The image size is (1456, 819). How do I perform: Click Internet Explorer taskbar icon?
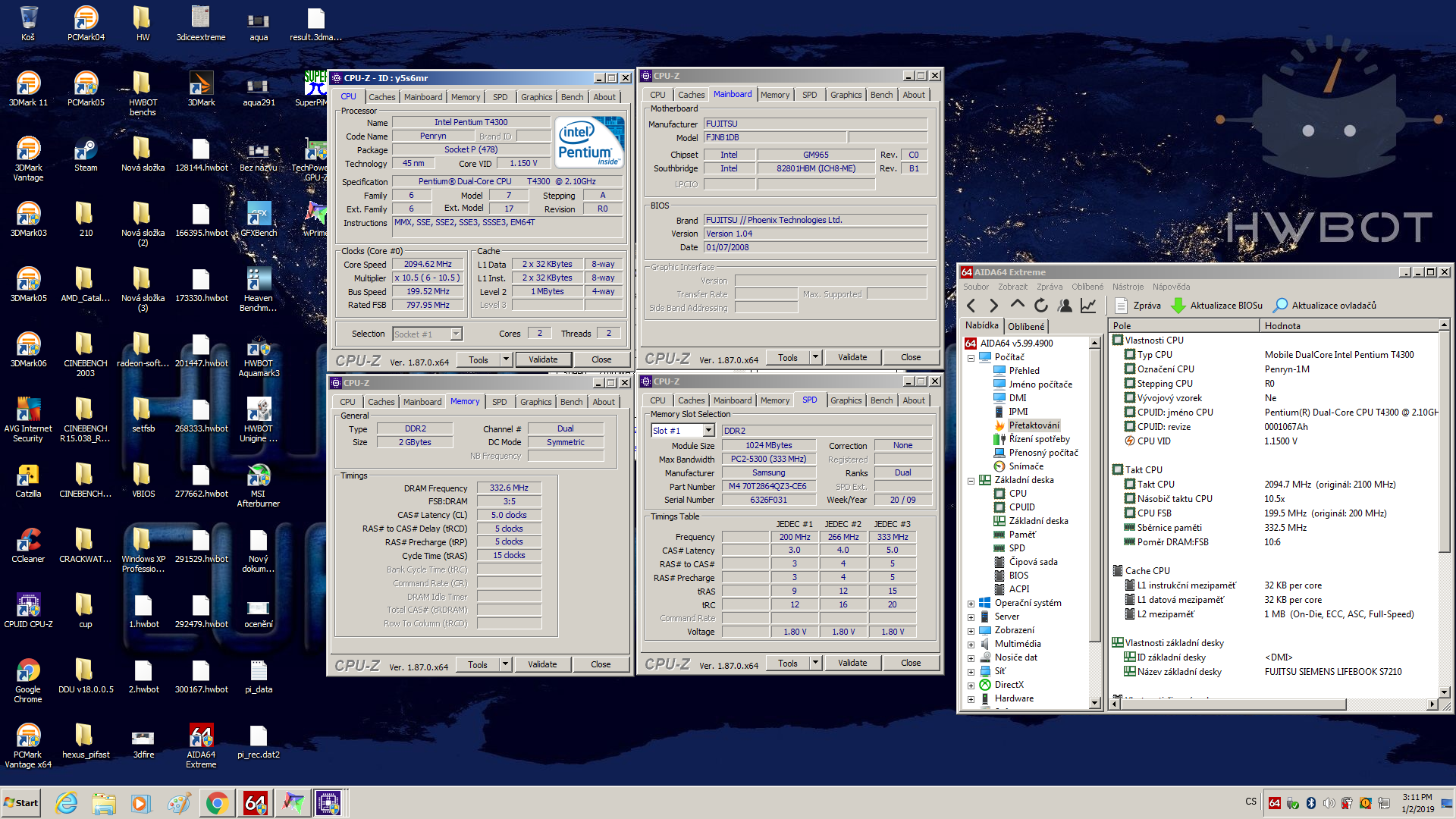point(67,803)
